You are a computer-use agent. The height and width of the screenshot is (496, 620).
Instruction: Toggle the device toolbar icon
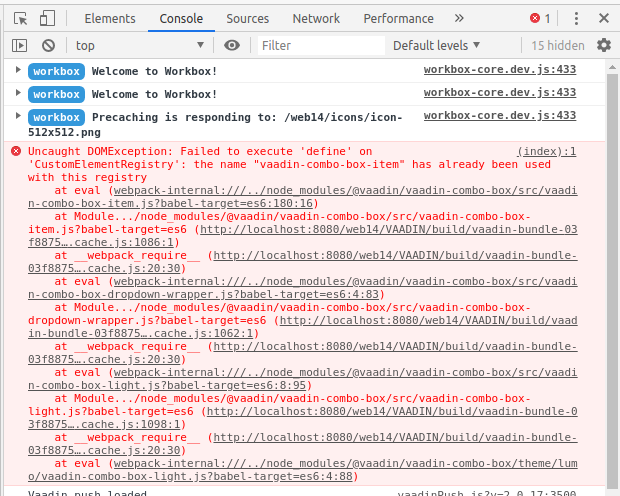[47, 18]
